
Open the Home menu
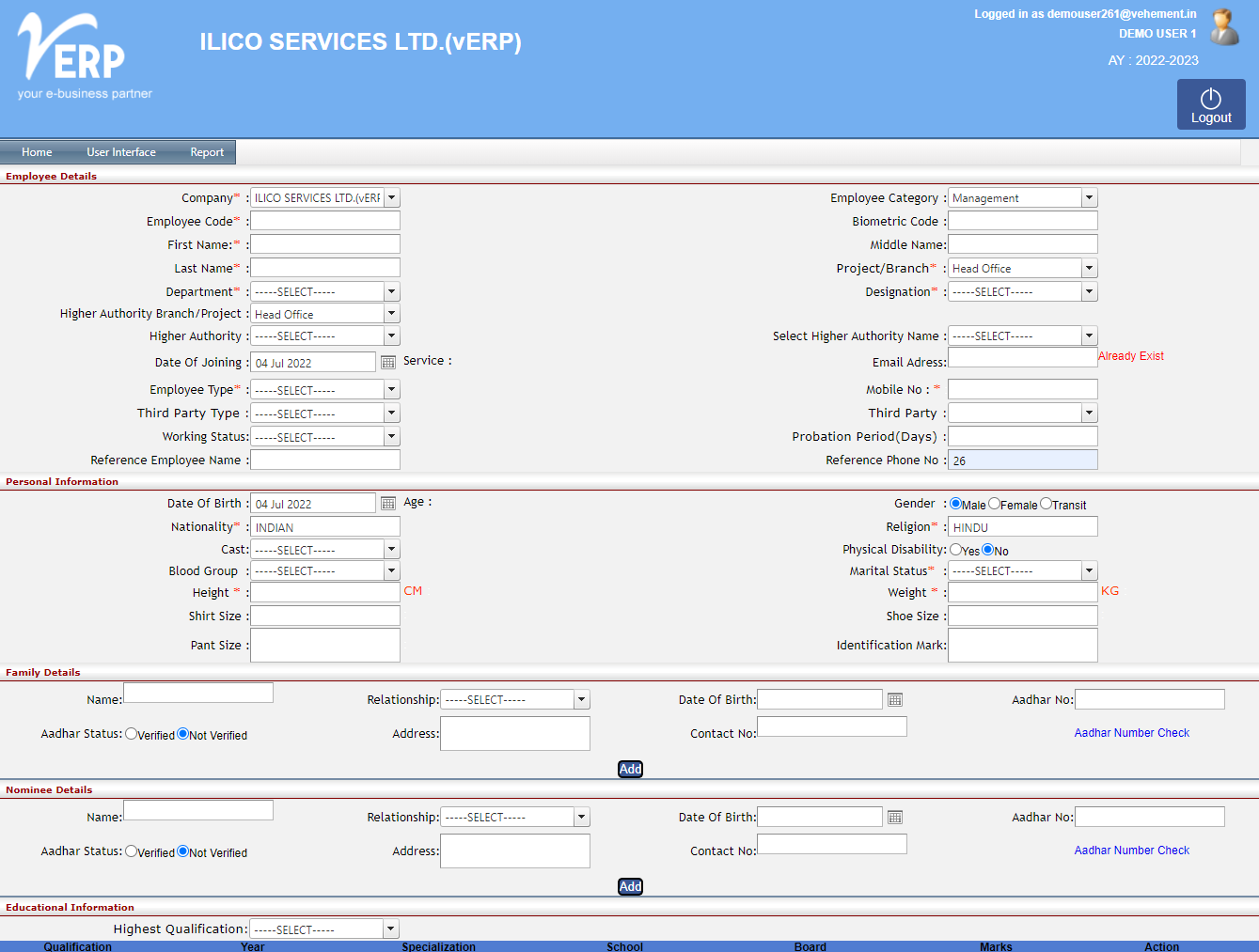37,152
